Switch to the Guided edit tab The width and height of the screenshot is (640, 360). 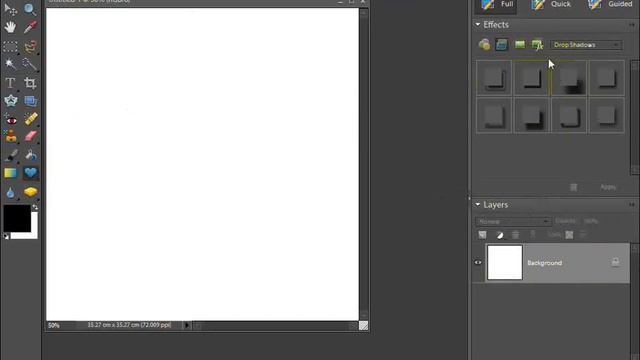(611, 5)
